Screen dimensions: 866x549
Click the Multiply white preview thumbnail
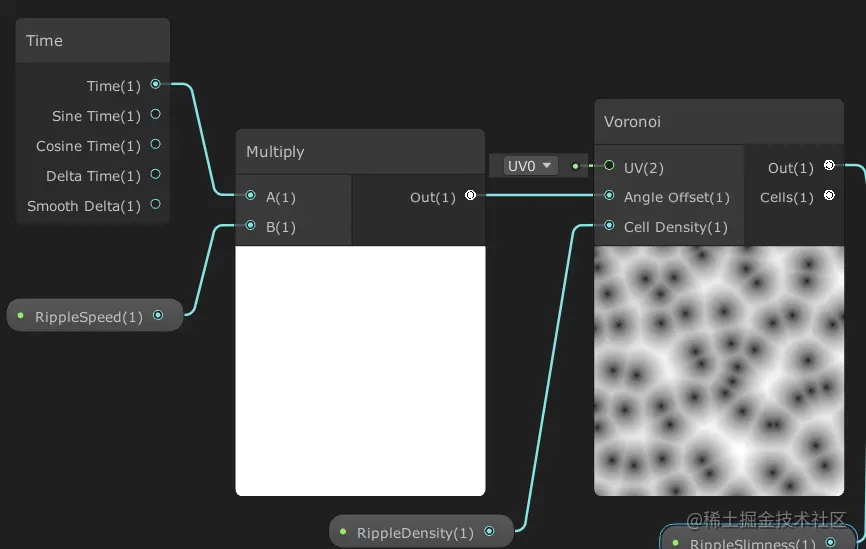pyautogui.click(x=360, y=371)
